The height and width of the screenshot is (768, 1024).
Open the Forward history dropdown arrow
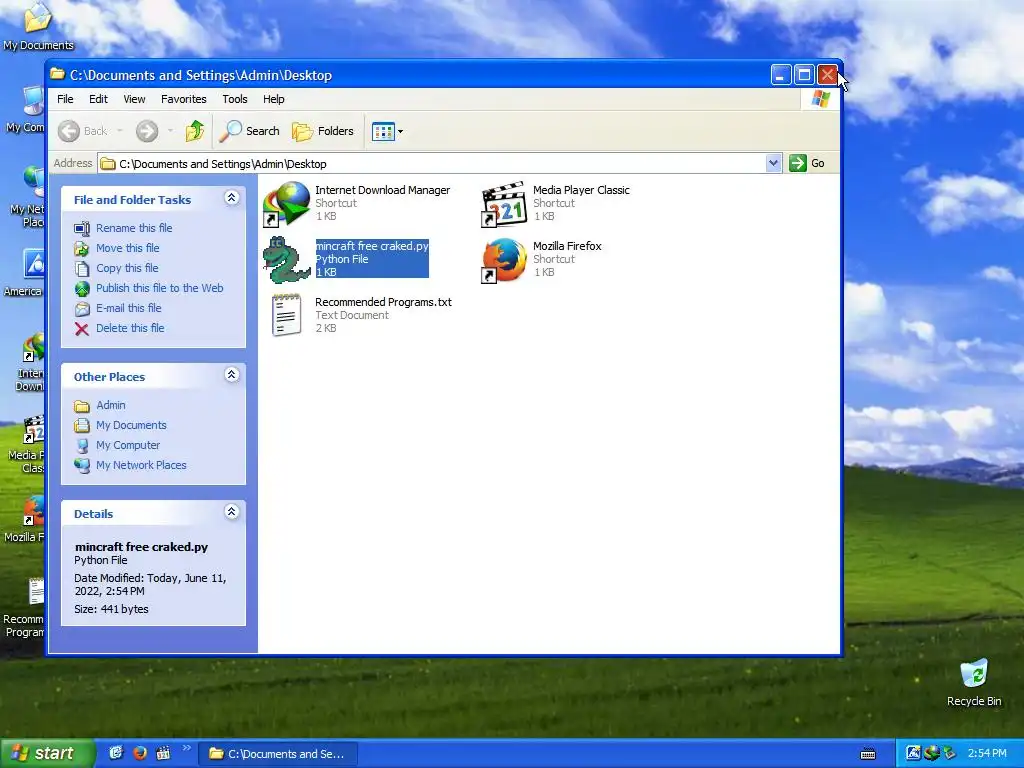tap(170, 131)
